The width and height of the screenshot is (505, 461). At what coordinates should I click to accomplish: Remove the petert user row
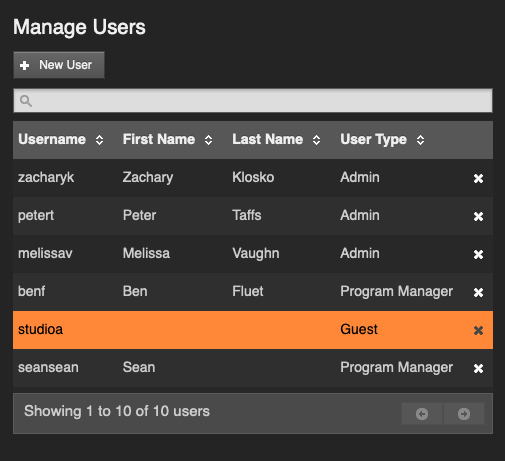tap(478, 216)
